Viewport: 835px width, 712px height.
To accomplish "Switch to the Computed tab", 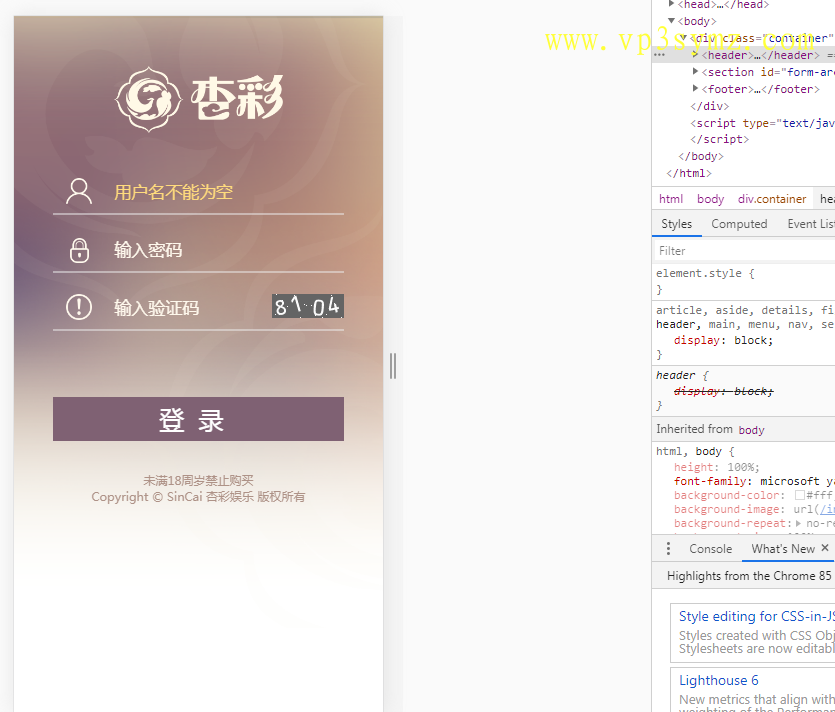I will [x=739, y=224].
